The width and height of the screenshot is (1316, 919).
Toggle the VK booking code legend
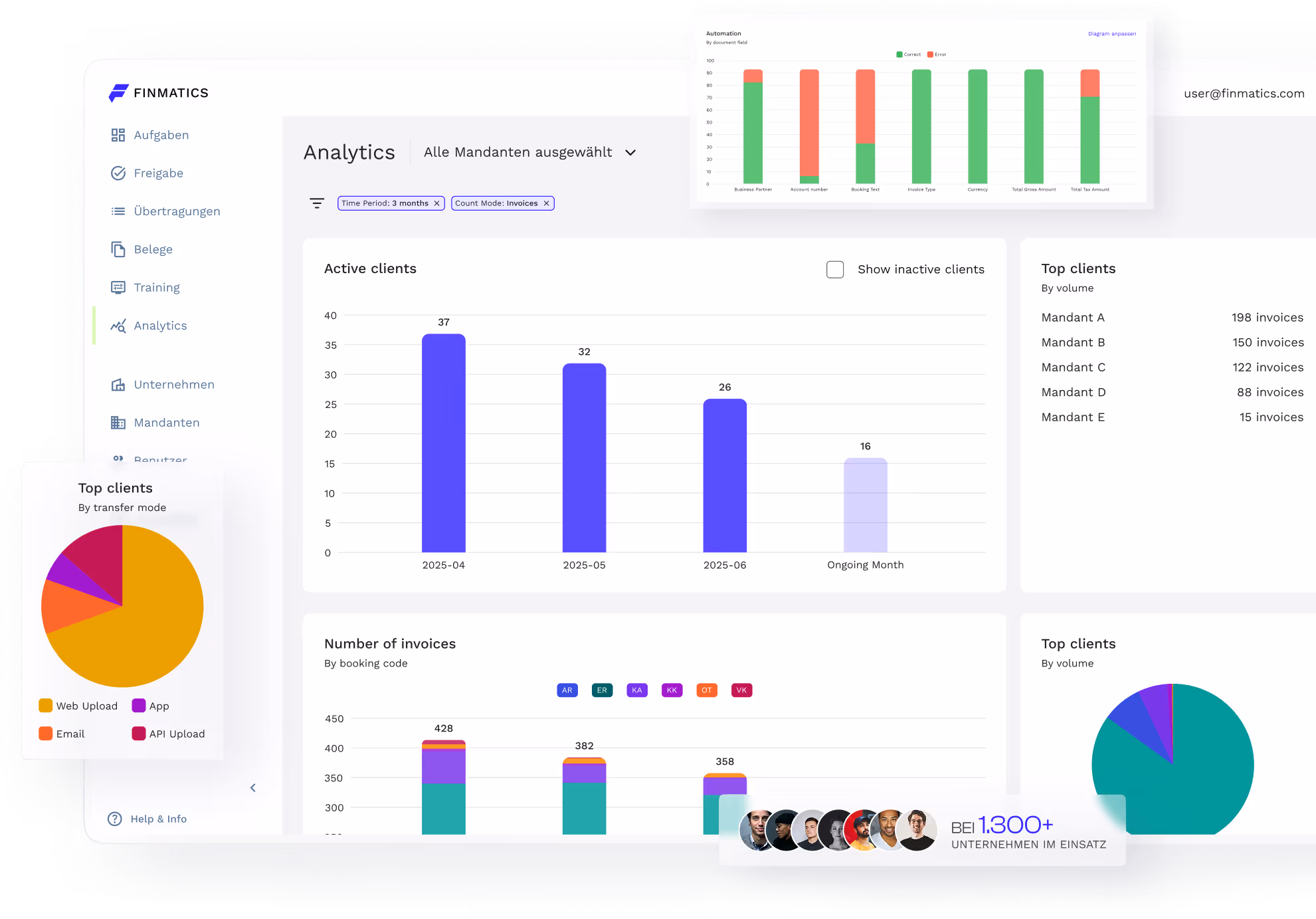point(742,690)
